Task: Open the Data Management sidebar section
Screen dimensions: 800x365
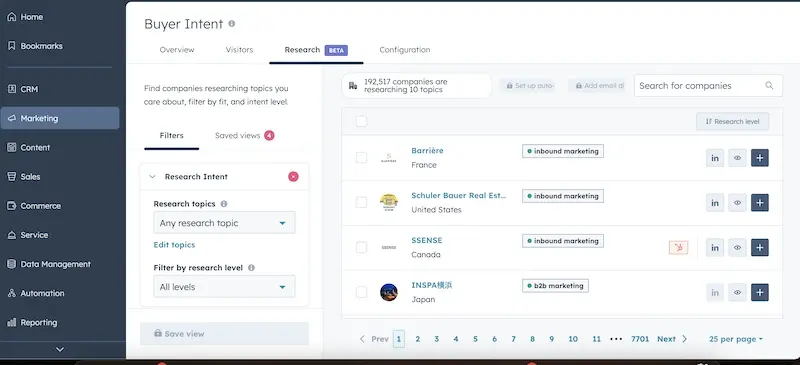Action: [x=49, y=264]
